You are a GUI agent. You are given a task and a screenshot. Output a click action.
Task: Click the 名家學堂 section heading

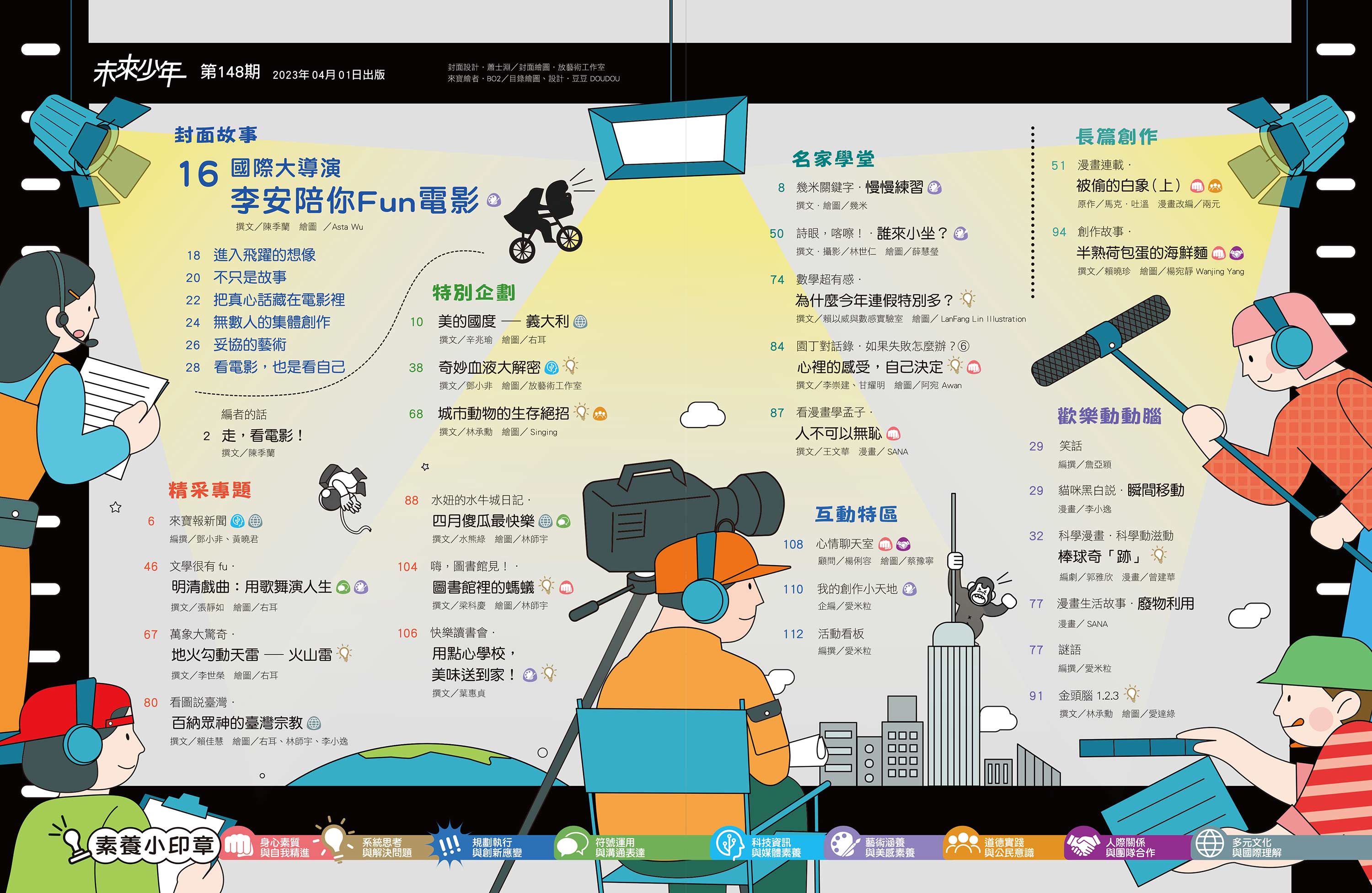[833, 159]
